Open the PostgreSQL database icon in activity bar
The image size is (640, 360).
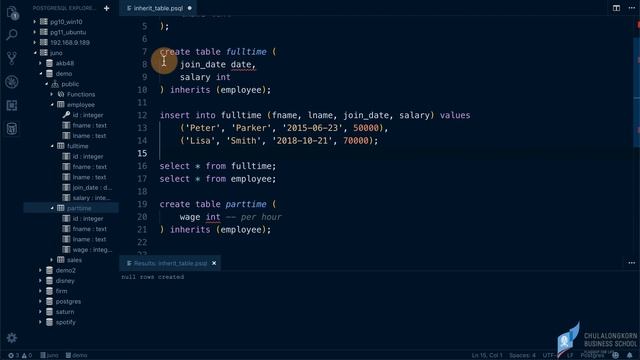(x=12, y=129)
